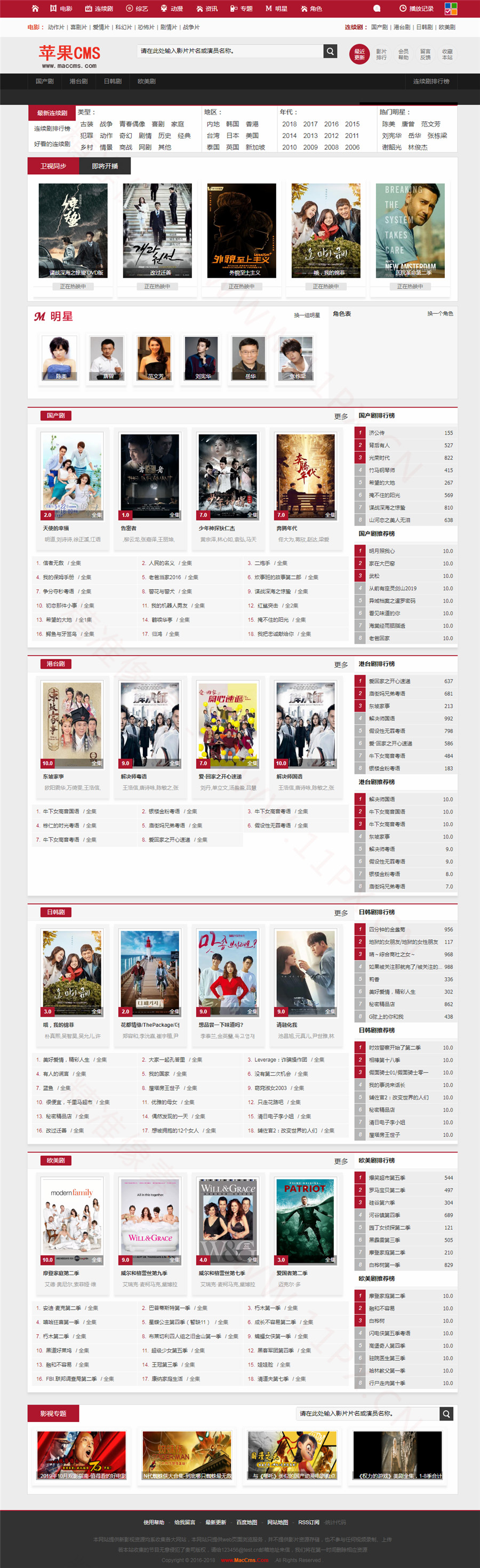The height and width of the screenshot is (1568, 480).
Task: Open the 爱国者第二季 PATRIOT poster
Action: pyautogui.click(x=305, y=1221)
